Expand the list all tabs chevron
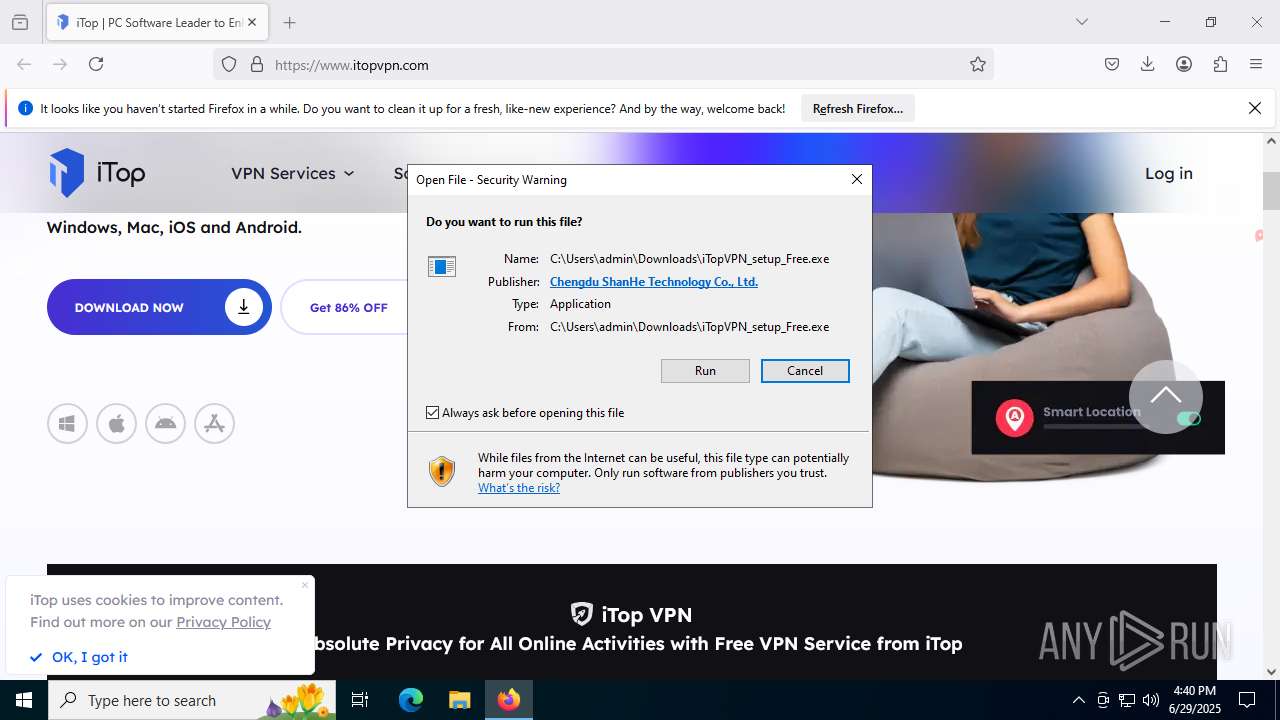 point(1082,22)
